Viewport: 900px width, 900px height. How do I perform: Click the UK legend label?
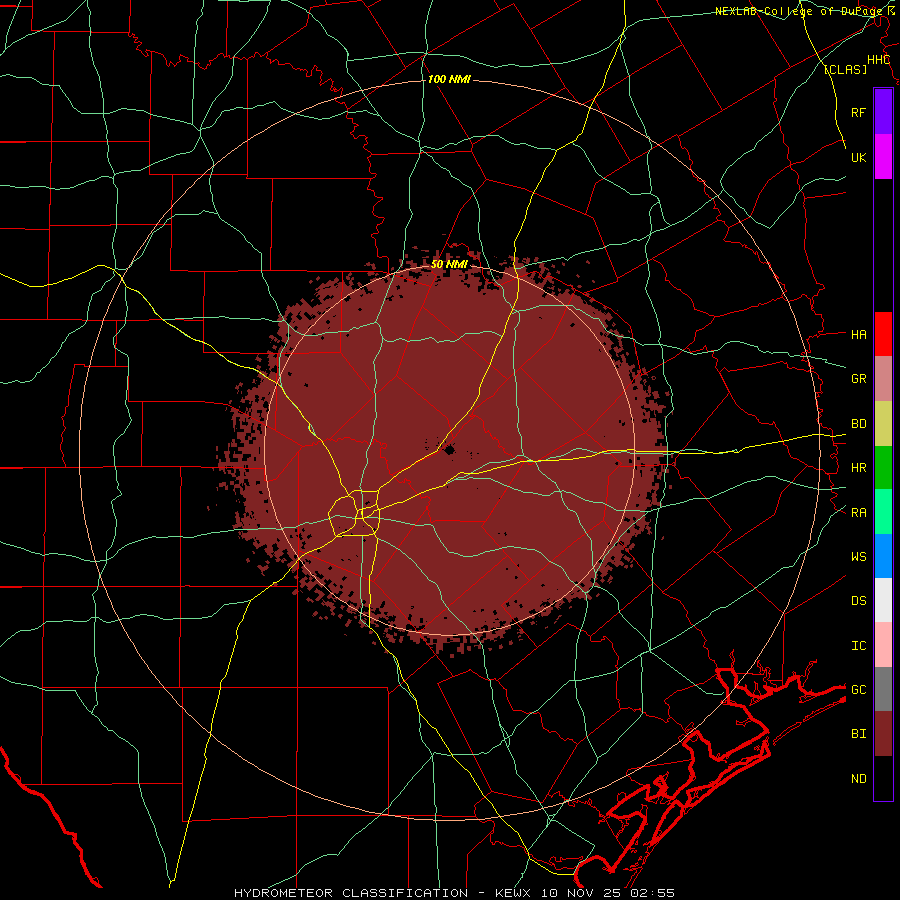pos(858,157)
